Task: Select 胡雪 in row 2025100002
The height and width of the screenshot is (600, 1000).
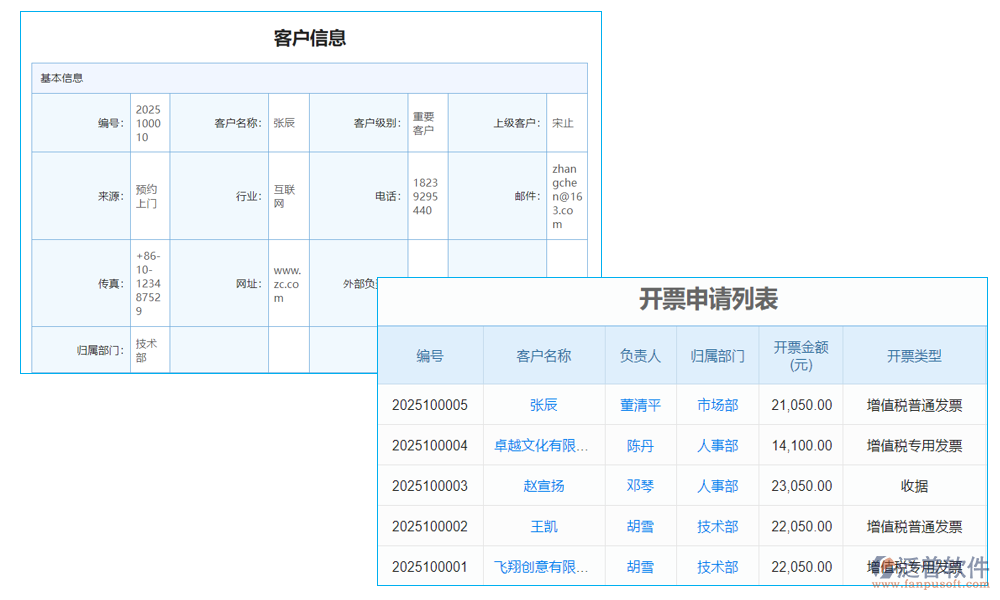Action: click(640, 526)
